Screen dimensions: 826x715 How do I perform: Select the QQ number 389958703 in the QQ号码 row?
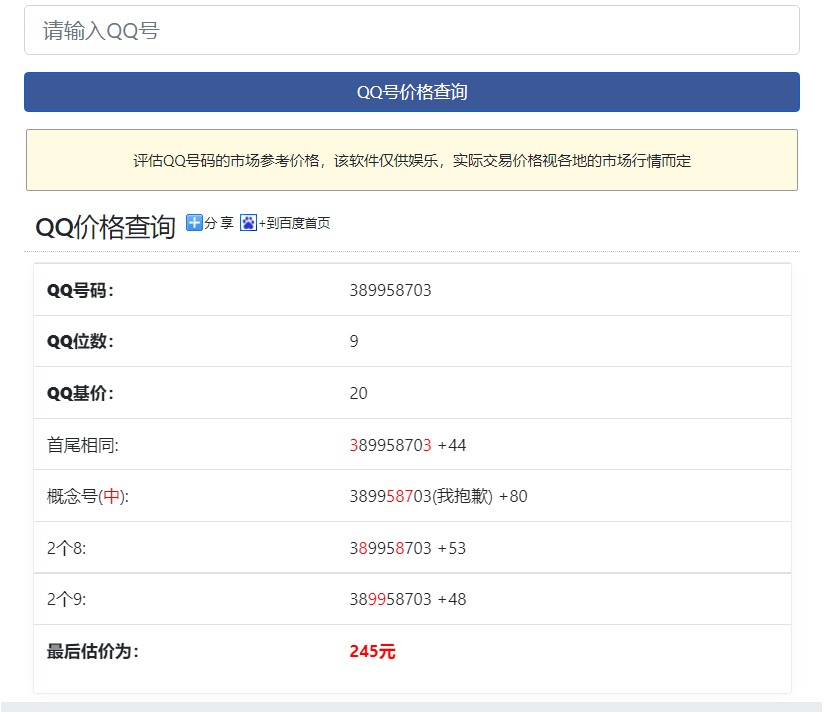coord(390,290)
